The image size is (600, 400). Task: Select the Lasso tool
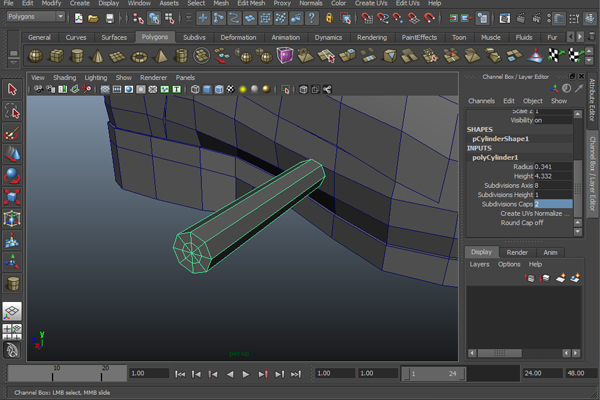coord(12,111)
